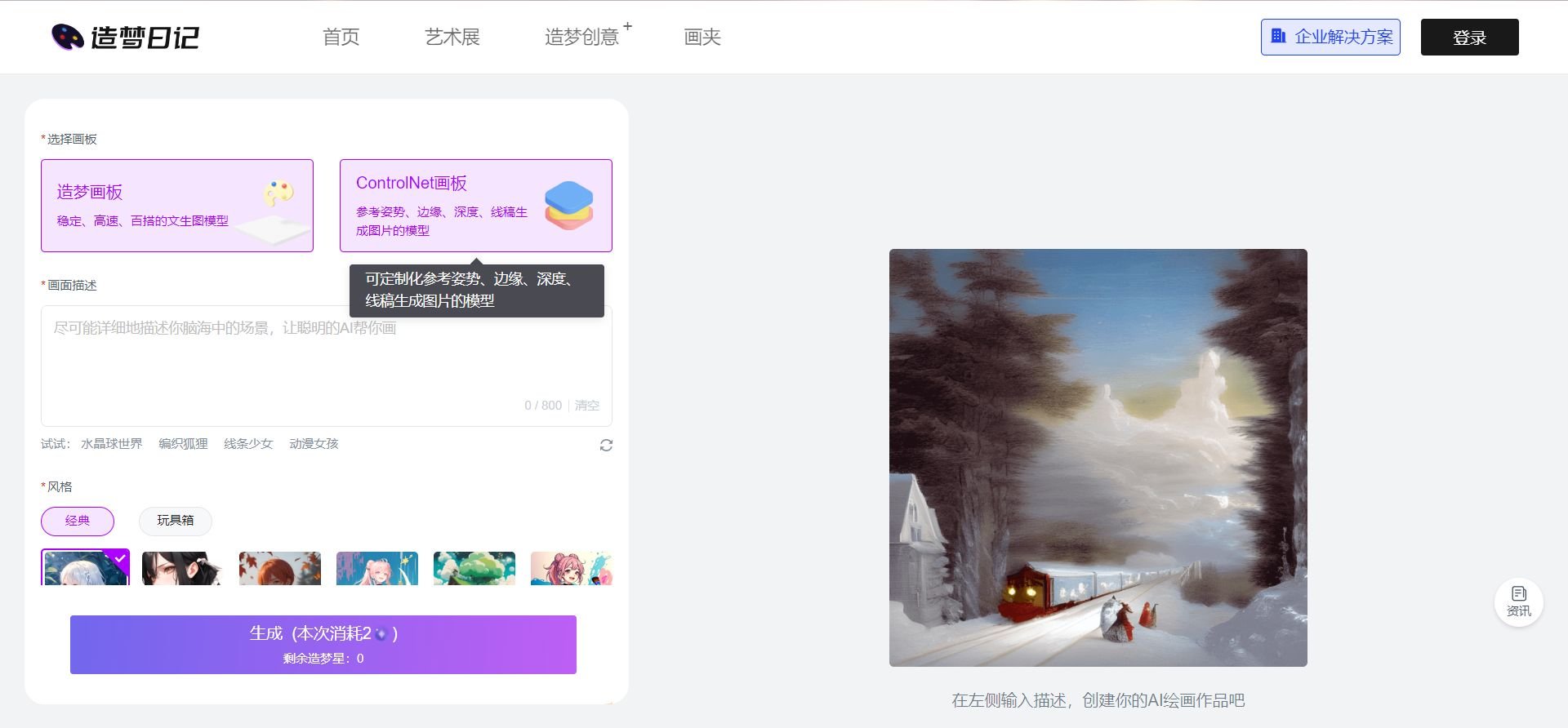
Task: Toggle the 经典 style category
Action: click(78, 521)
